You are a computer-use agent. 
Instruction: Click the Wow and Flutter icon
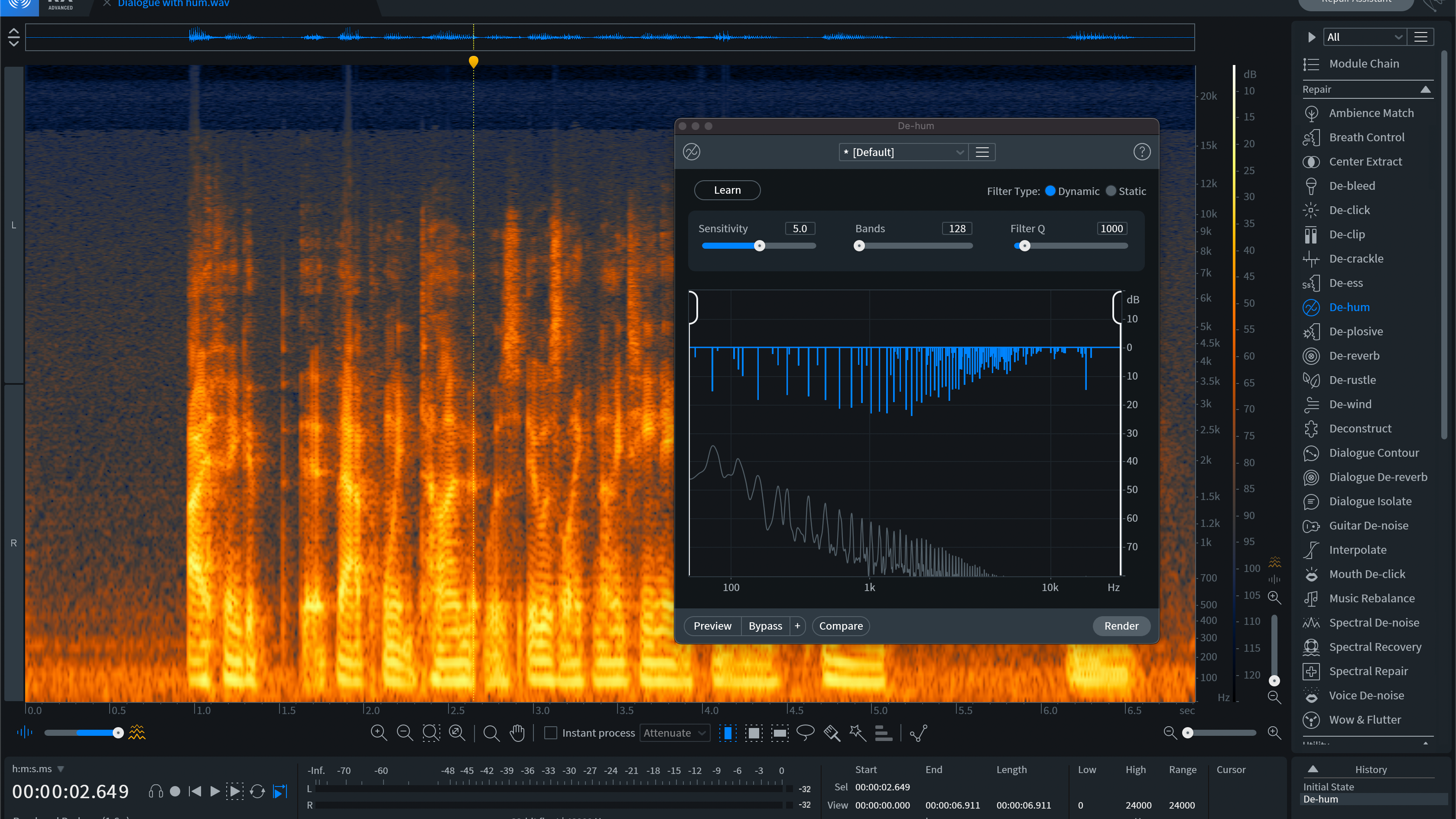[x=1311, y=719]
